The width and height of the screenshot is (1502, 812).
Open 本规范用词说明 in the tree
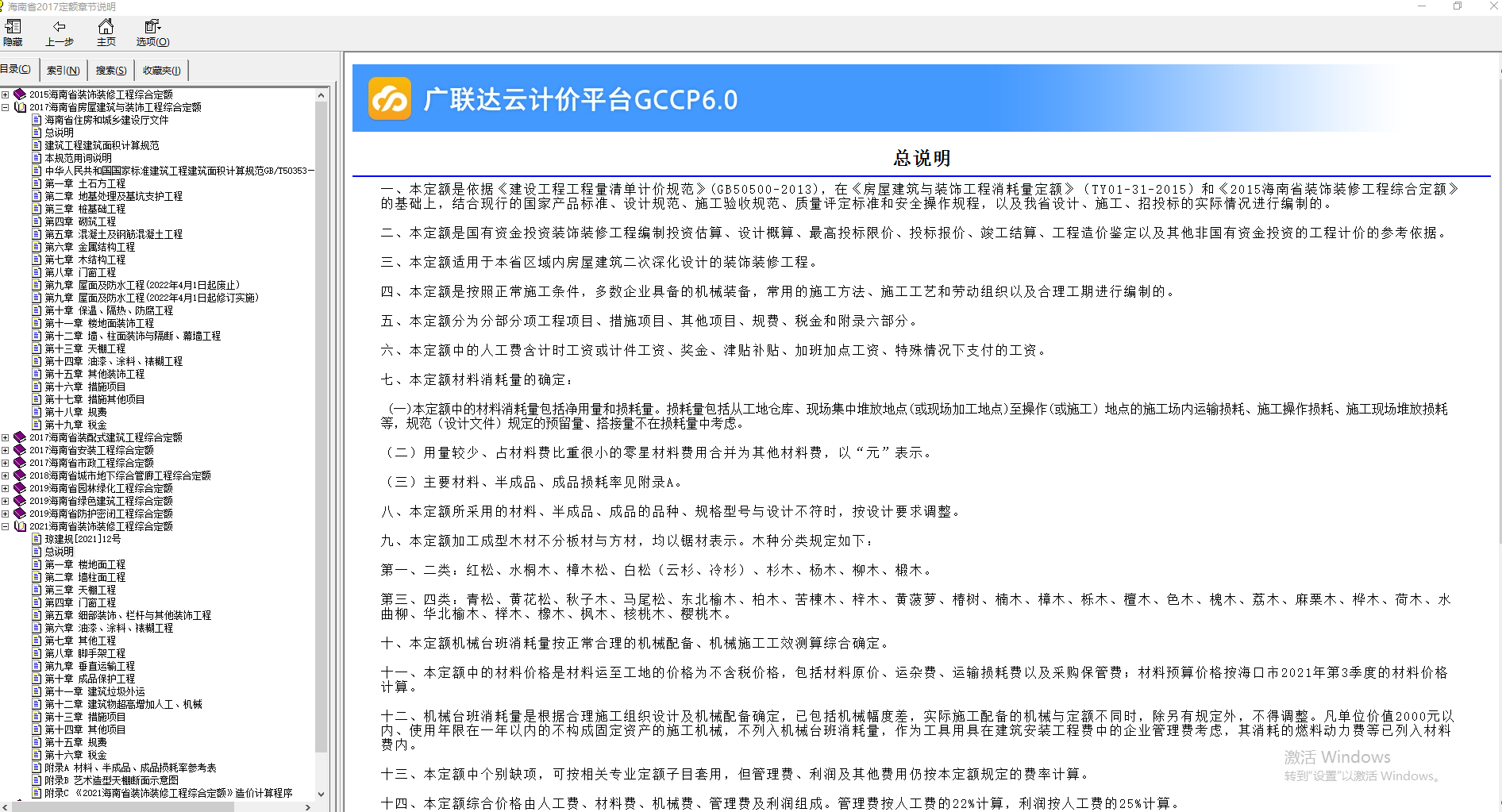point(78,158)
